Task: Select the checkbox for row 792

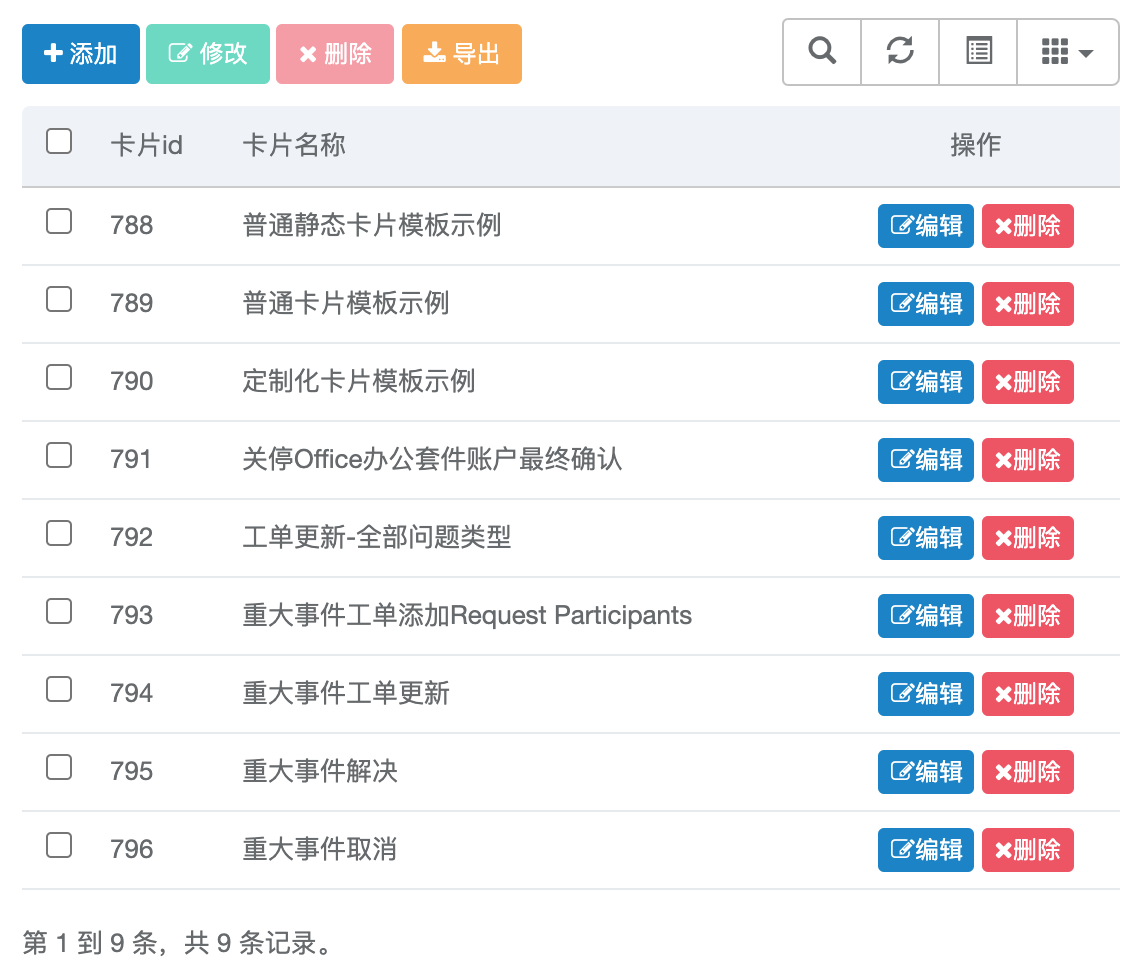Action: (x=59, y=533)
